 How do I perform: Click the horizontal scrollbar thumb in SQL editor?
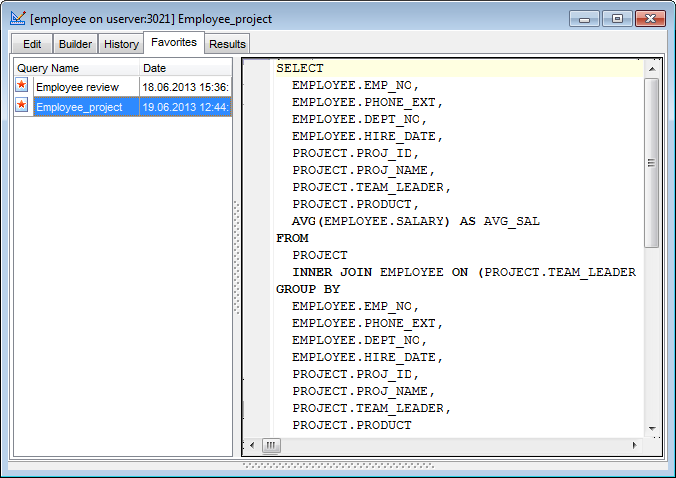pos(272,445)
